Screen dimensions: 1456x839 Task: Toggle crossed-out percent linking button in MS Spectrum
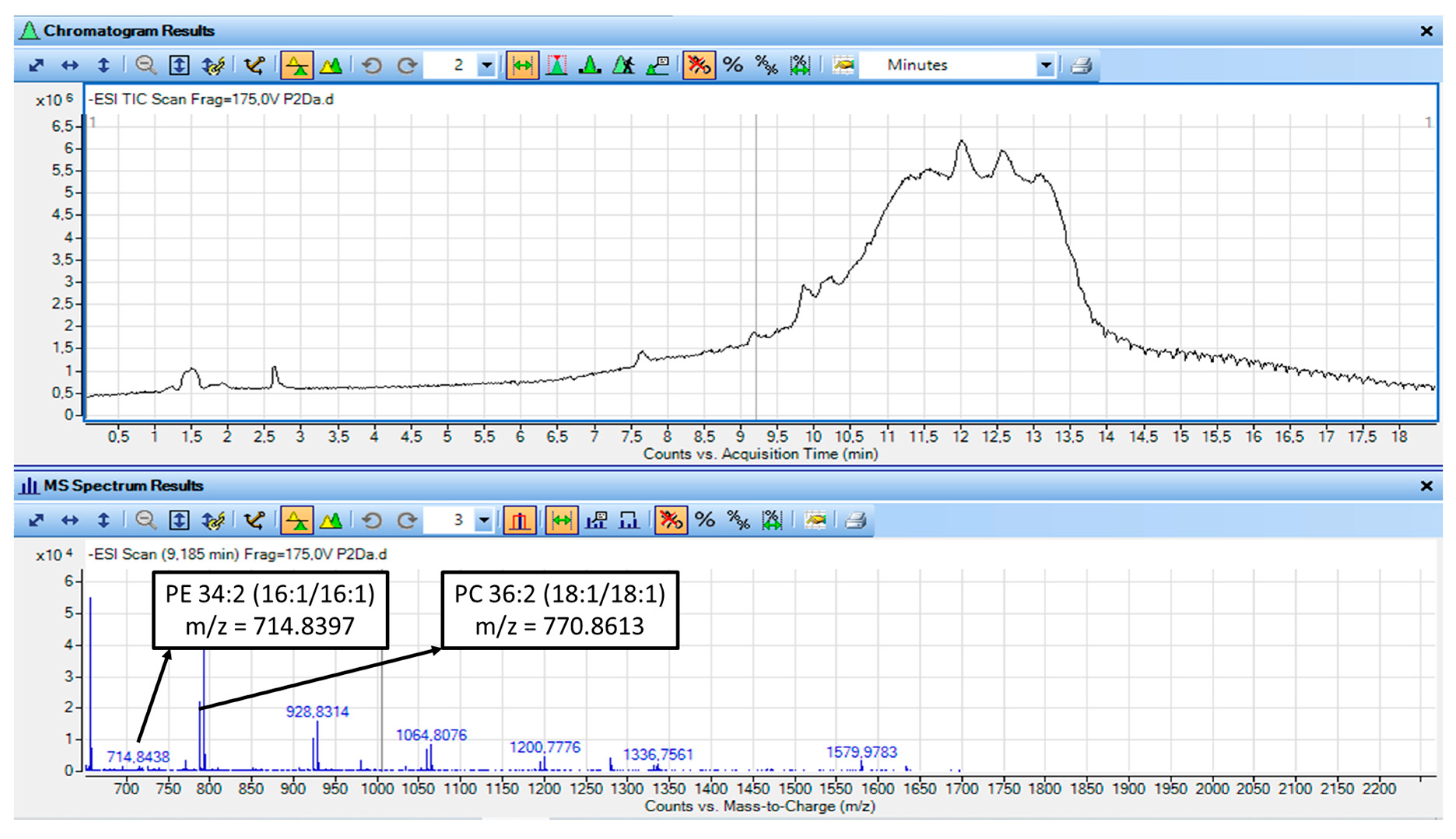tap(671, 521)
